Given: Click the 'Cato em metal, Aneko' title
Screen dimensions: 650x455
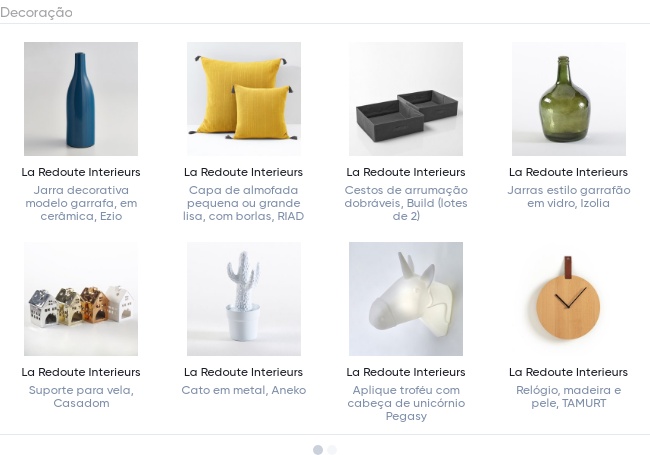Looking at the screenshot, I should point(244,390).
